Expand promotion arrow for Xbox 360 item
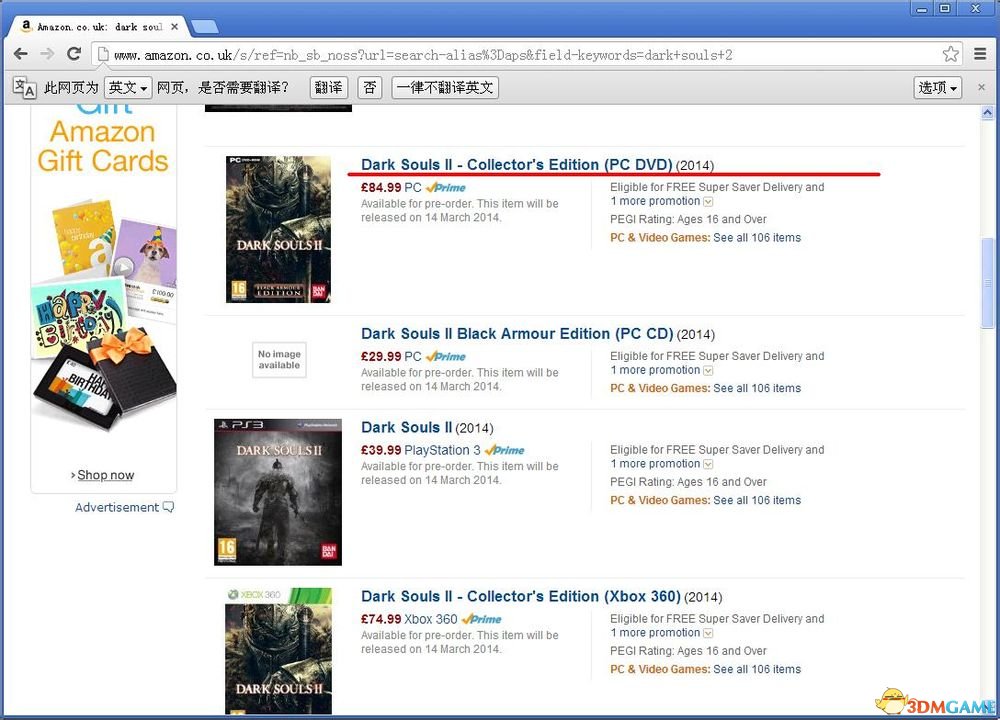The height and width of the screenshot is (720, 1000). point(708,633)
